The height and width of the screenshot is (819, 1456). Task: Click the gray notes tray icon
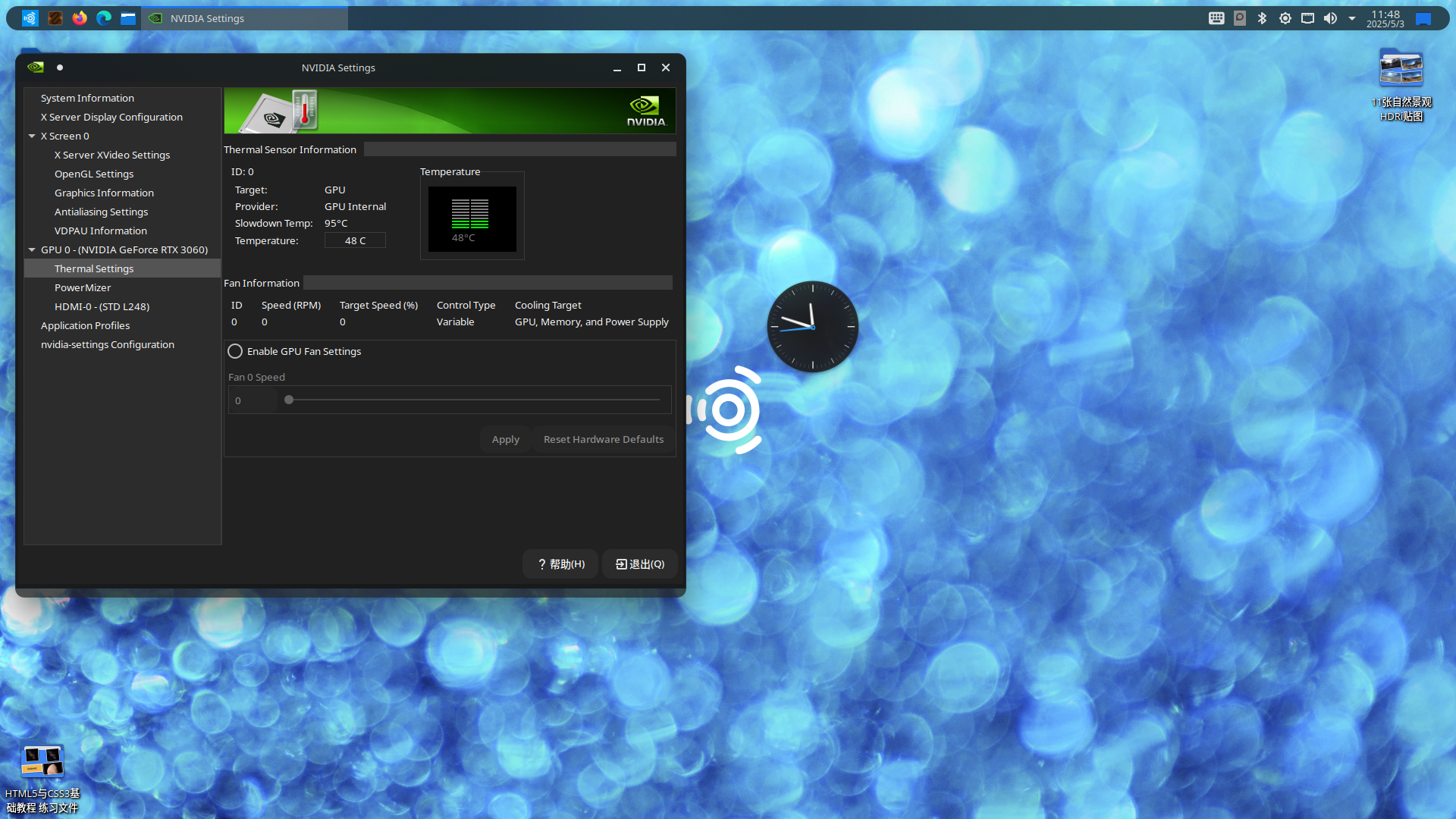(1240, 18)
